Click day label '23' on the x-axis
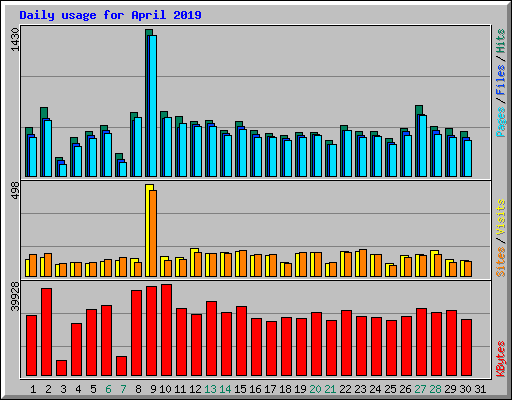Viewport: 512px width, 400px height. coord(360,389)
